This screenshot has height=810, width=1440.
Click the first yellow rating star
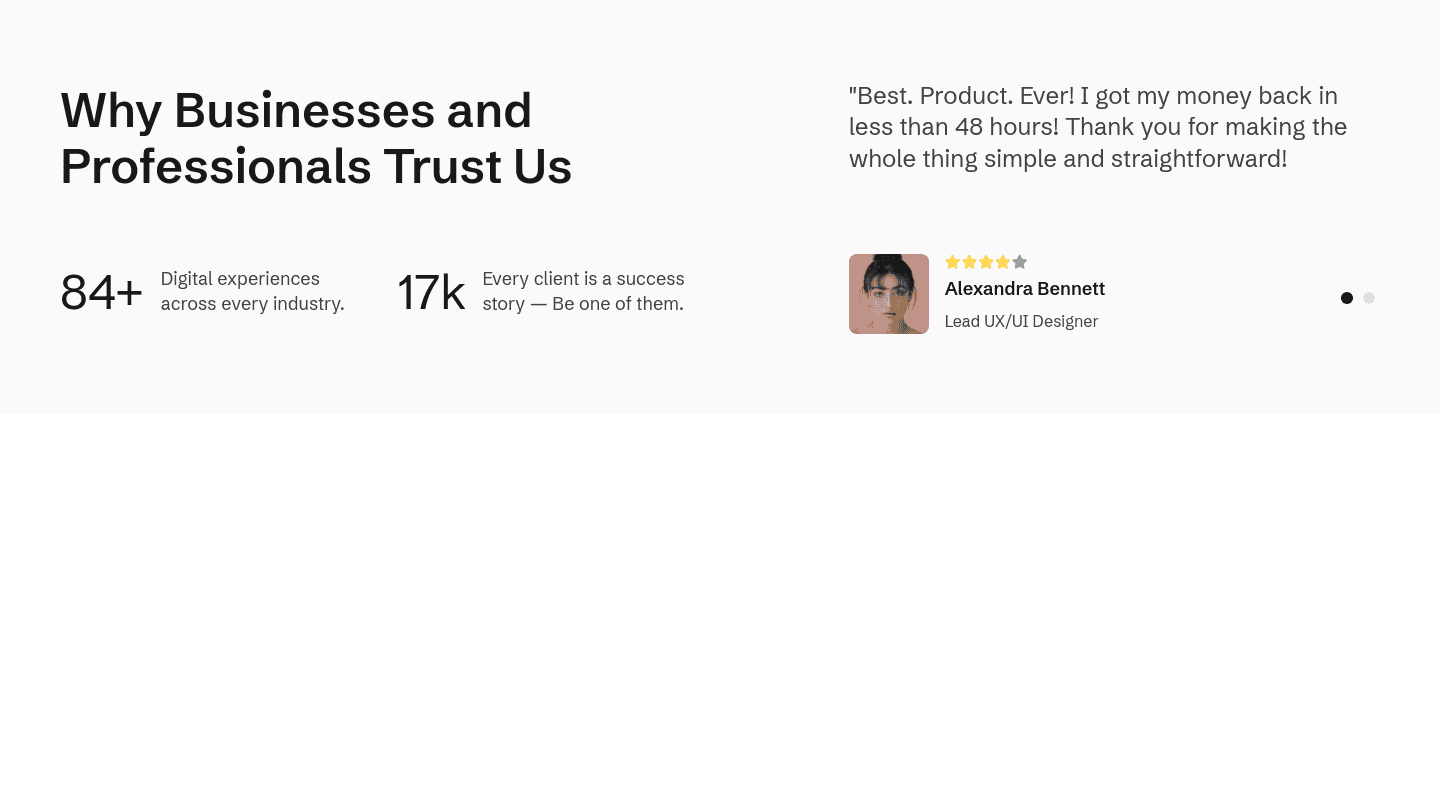pyautogui.click(x=952, y=262)
